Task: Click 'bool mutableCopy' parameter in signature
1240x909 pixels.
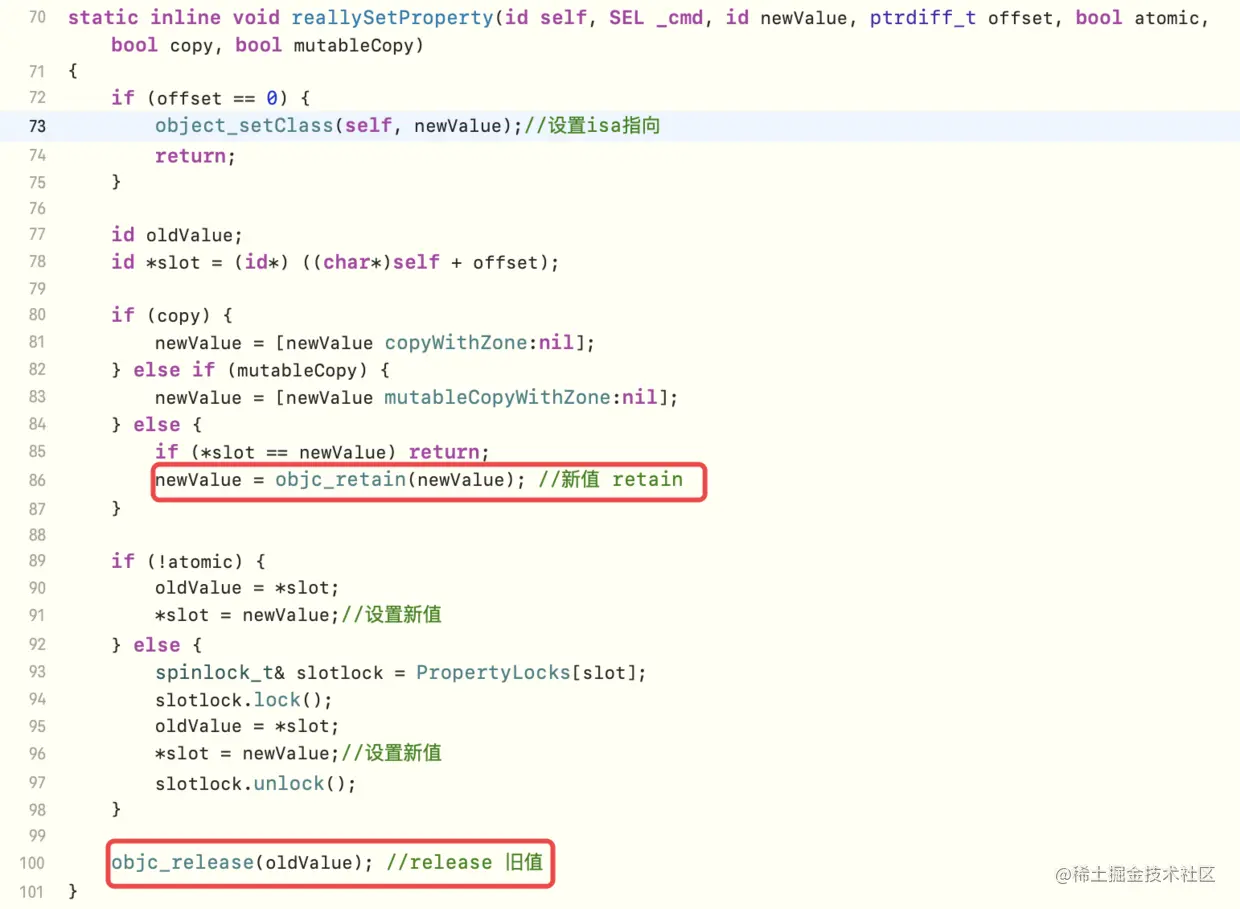Action: (326, 46)
